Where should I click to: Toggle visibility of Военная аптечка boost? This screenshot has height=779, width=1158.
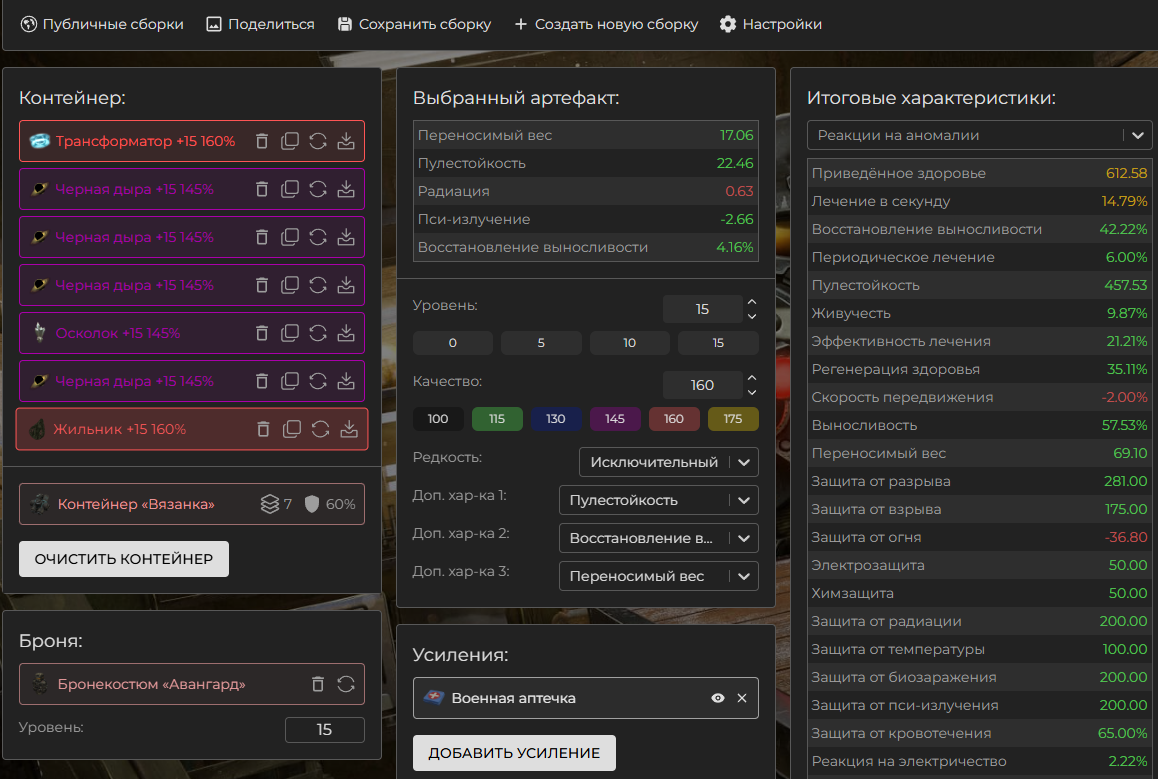pyautogui.click(x=717, y=698)
